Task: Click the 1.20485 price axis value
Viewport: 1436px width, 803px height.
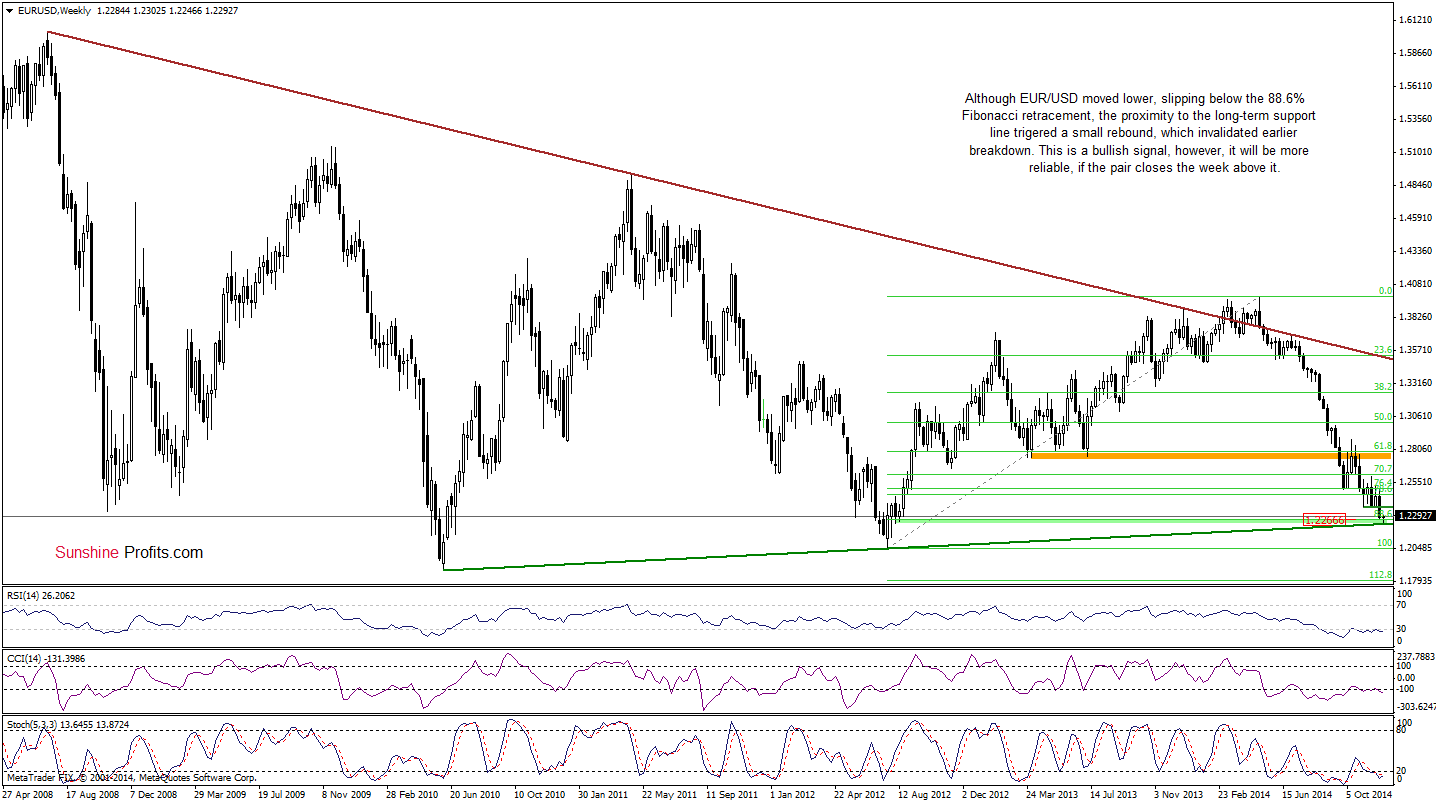Action: 1414,548
